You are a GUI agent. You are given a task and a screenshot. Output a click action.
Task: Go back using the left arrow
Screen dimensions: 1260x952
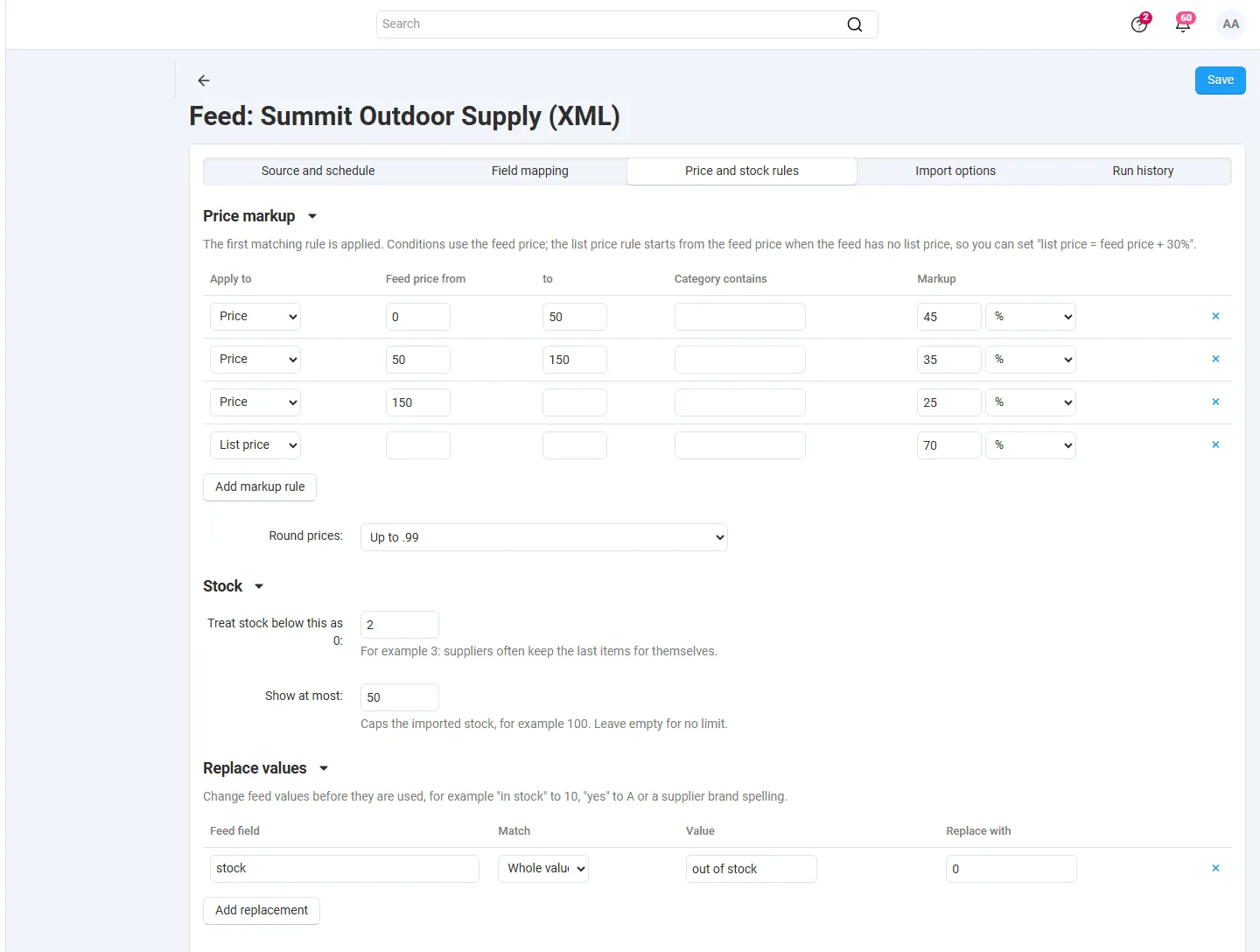point(204,80)
